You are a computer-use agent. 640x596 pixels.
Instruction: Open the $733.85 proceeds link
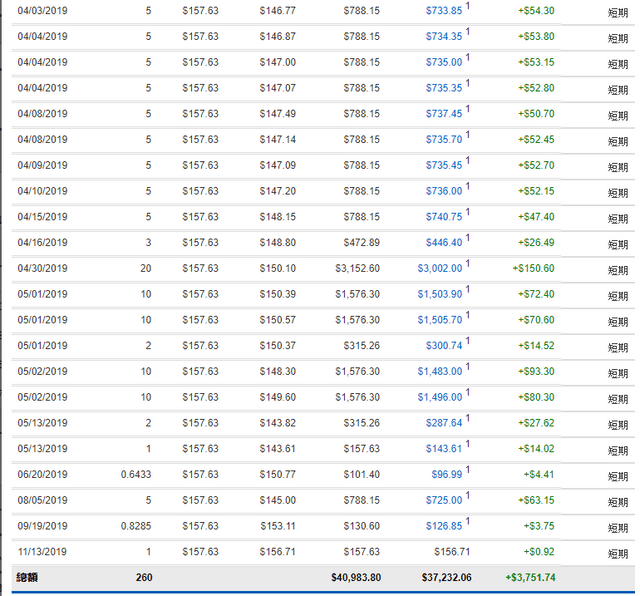444,11
